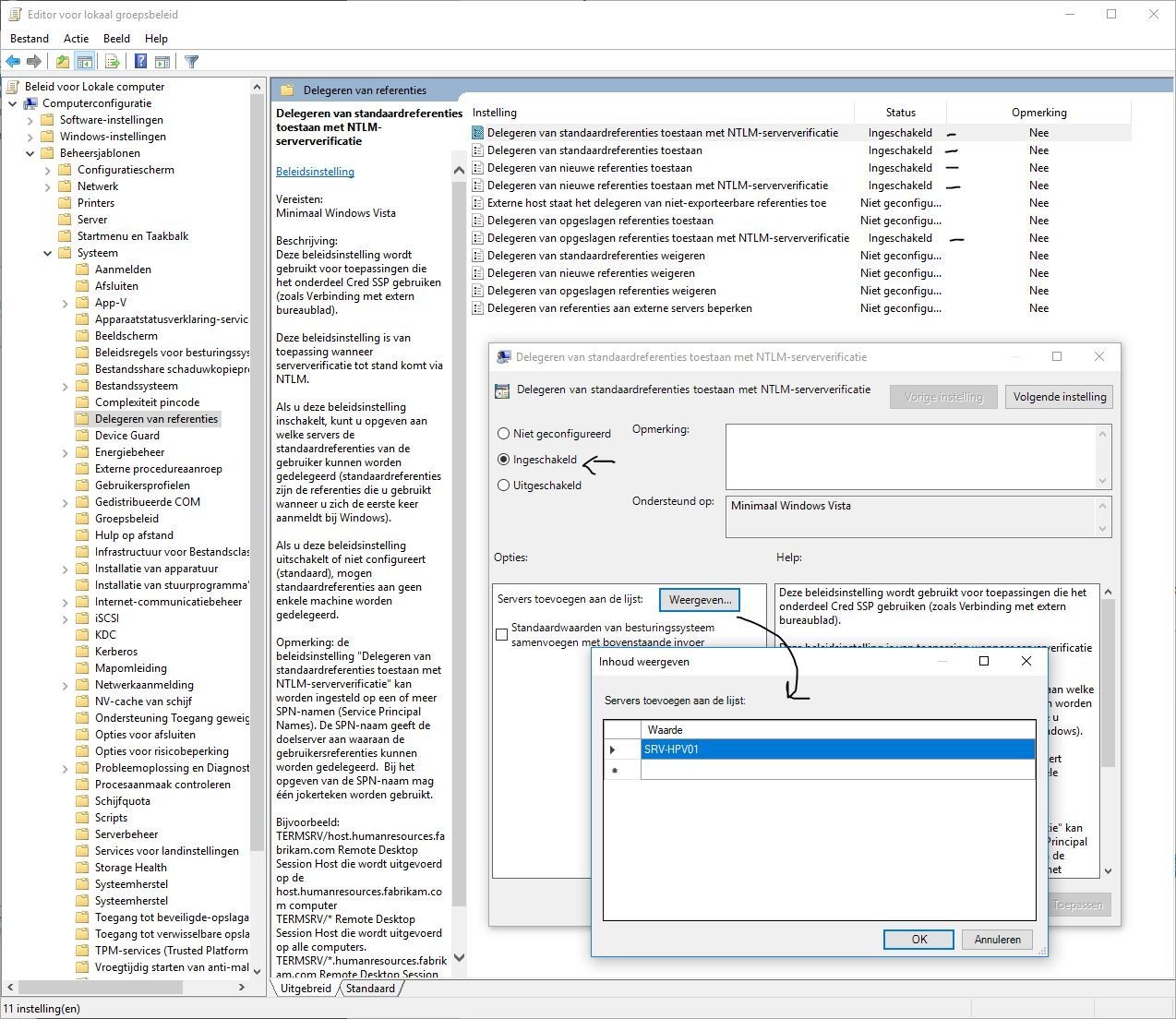
Task: Click the blue Back arrow in toolbar
Action: 13,62
